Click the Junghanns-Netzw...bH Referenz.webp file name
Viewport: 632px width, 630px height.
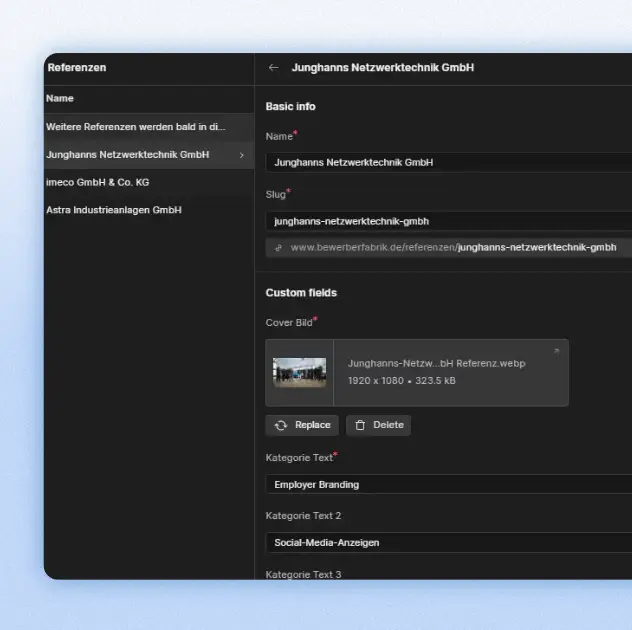(x=437, y=364)
